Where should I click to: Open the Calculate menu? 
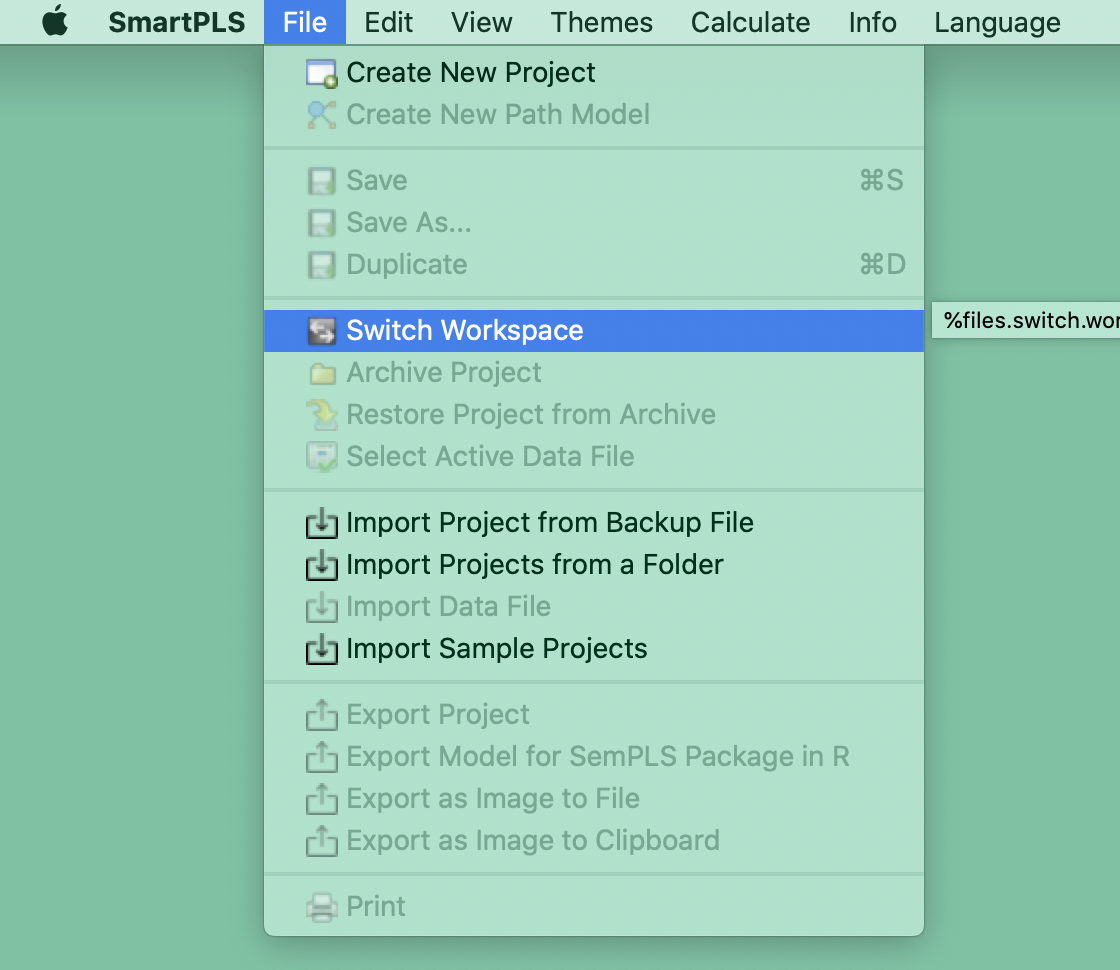(750, 22)
